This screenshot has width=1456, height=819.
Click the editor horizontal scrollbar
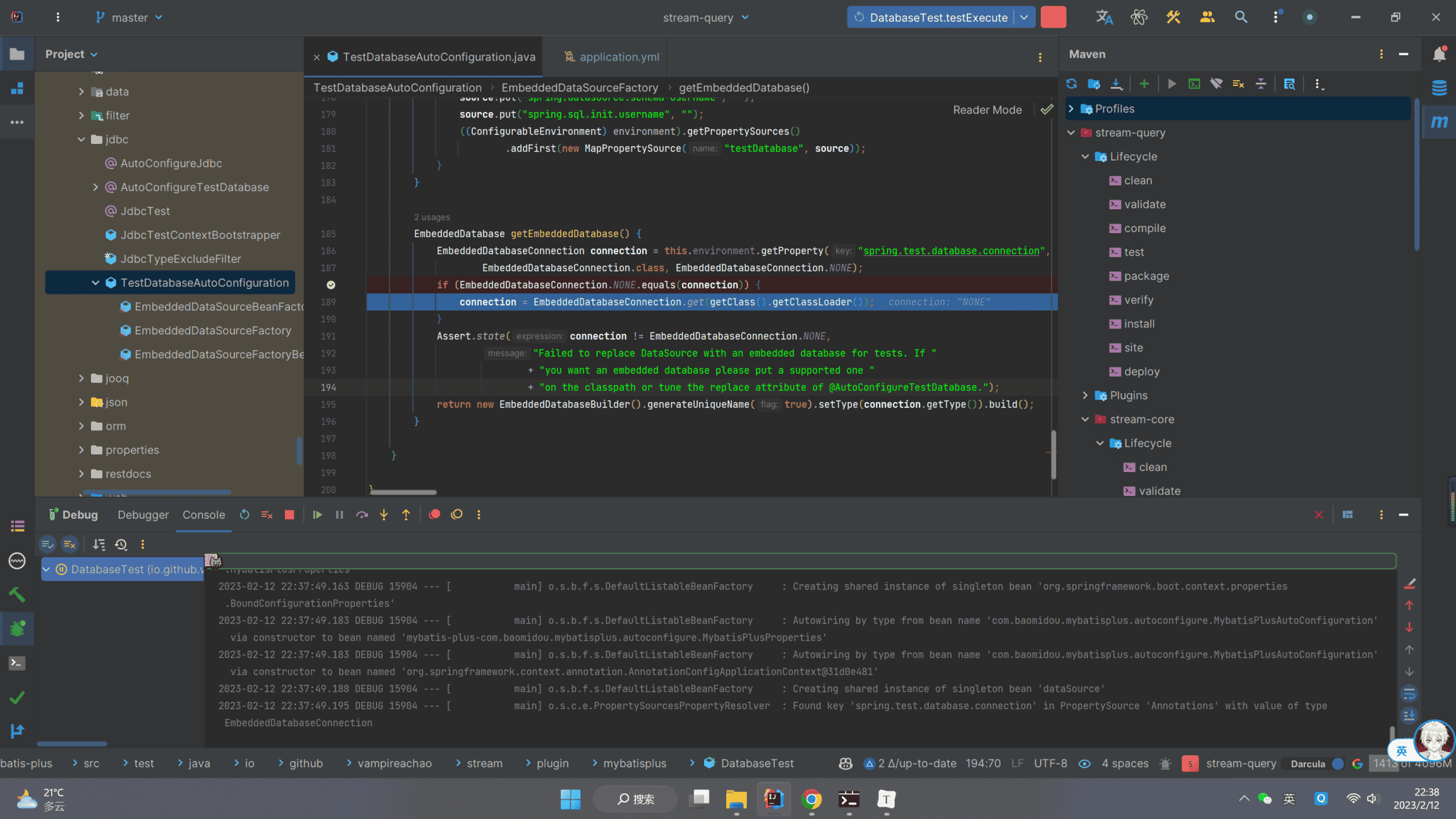pos(403,492)
